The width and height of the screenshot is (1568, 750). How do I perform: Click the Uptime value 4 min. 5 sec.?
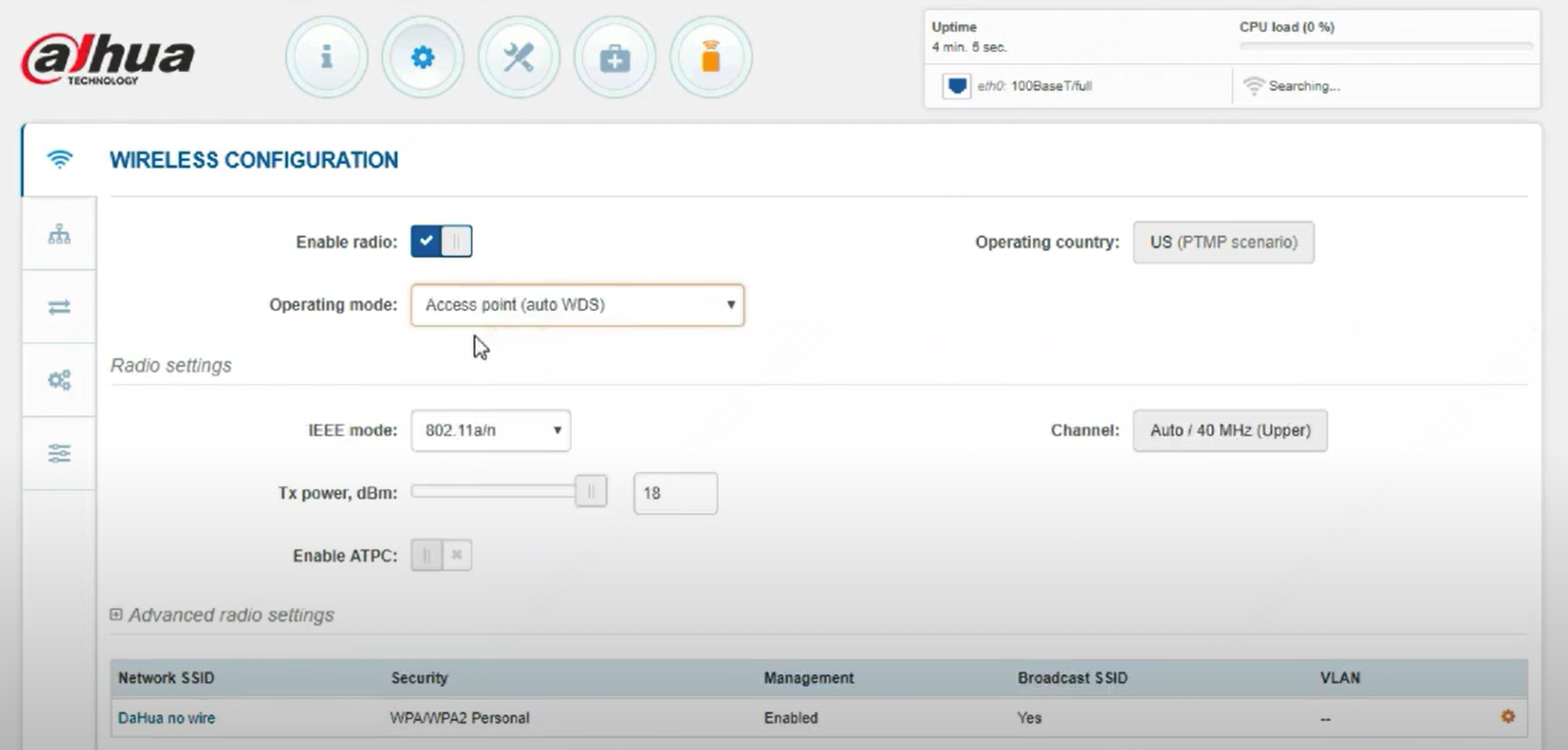click(x=970, y=47)
